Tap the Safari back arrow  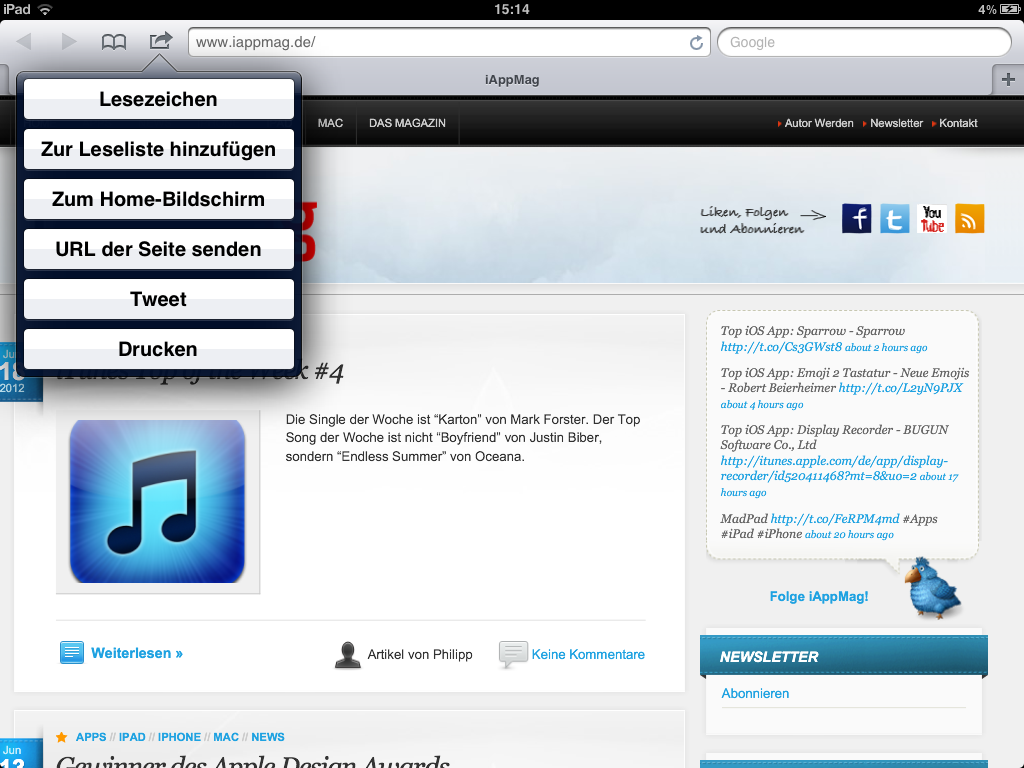(x=24, y=42)
